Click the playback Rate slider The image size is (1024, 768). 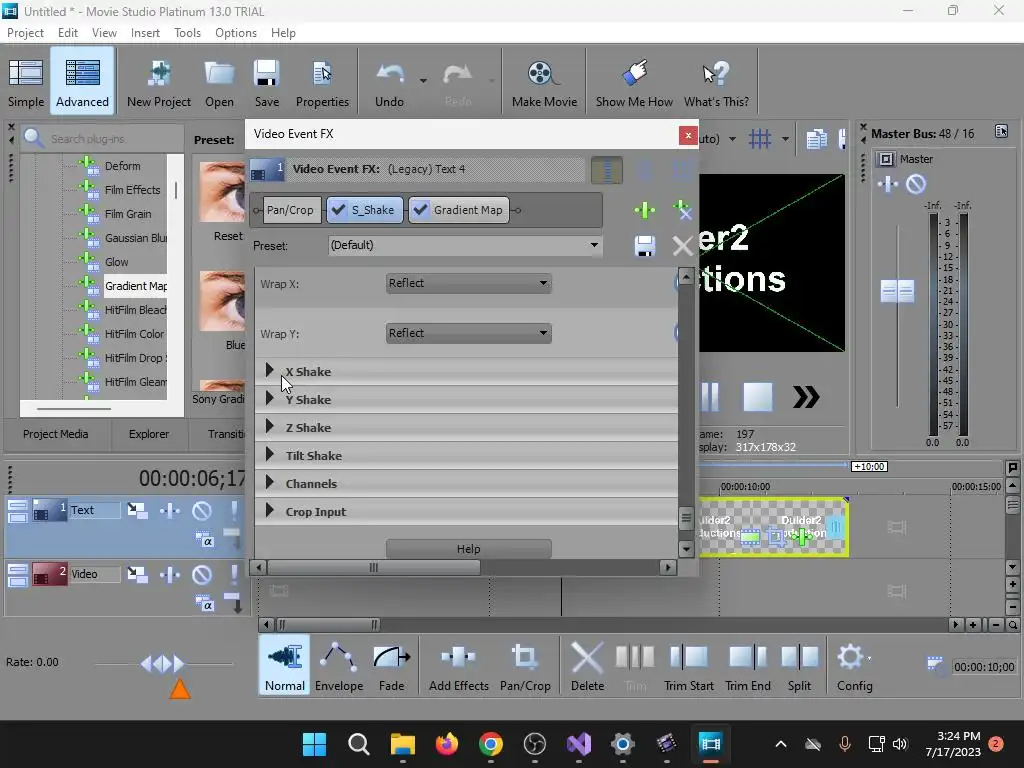tap(163, 664)
